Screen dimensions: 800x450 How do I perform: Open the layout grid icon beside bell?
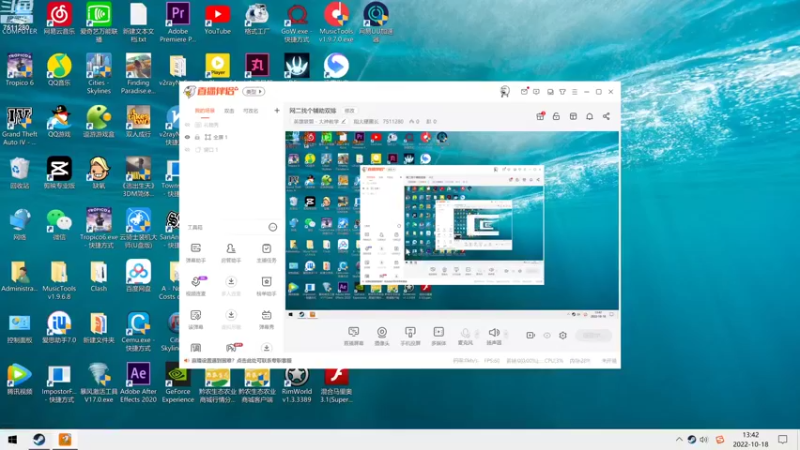pyautogui.click(x=573, y=116)
